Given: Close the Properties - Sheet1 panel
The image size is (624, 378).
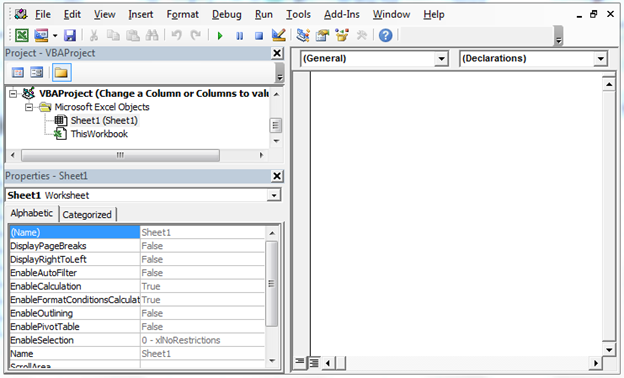Looking at the screenshot, I should [x=277, y=176].
